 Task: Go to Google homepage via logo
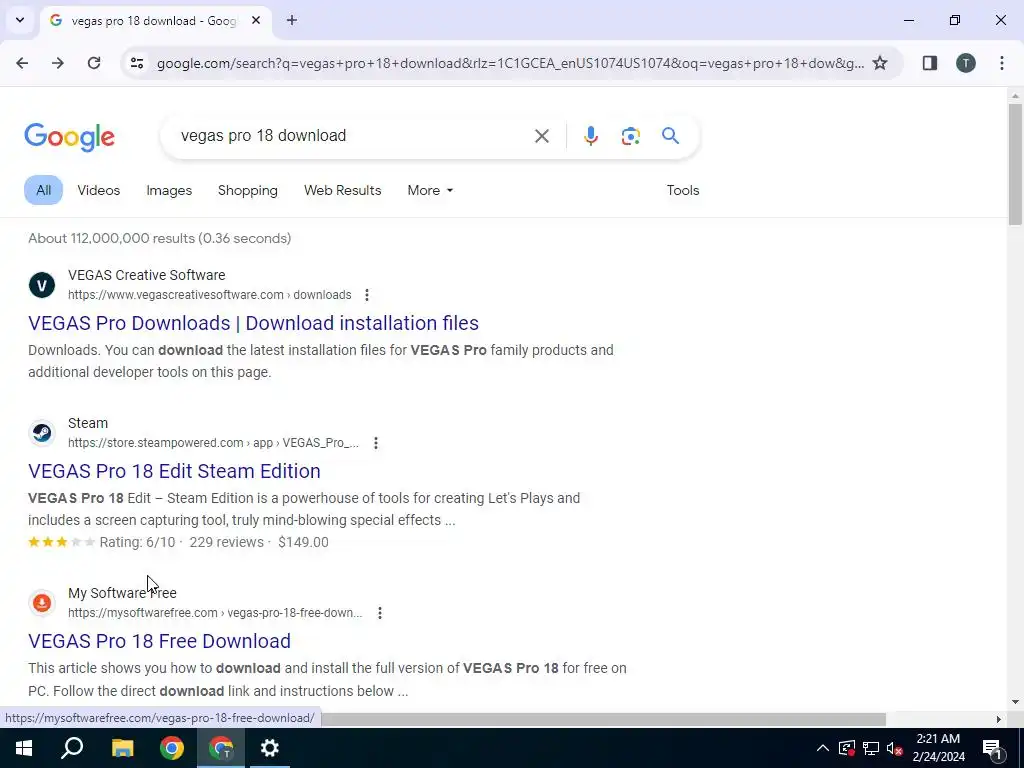[x=69, y=137]
